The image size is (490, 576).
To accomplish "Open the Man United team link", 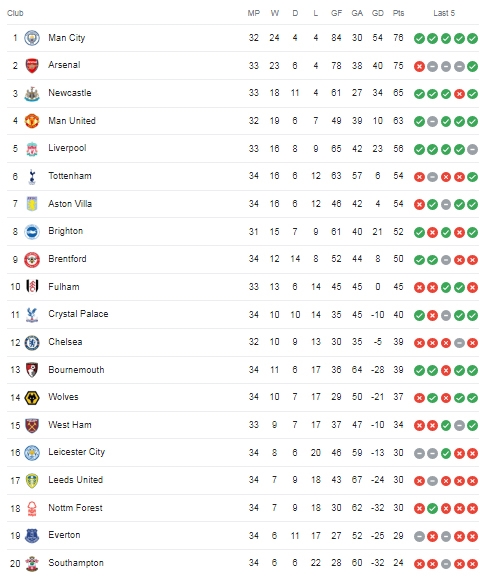I will pos(72,120).
